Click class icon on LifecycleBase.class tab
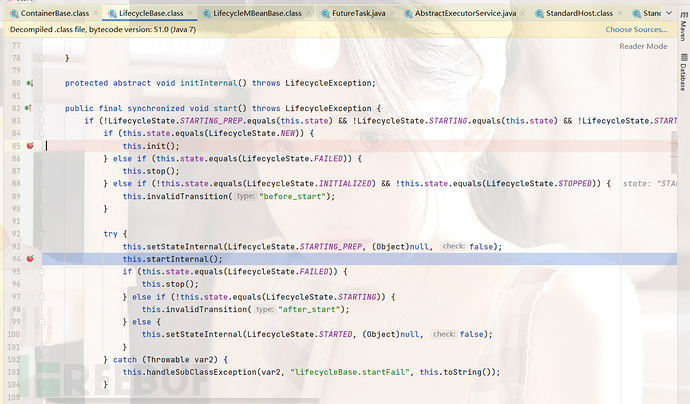 [113, 14]
